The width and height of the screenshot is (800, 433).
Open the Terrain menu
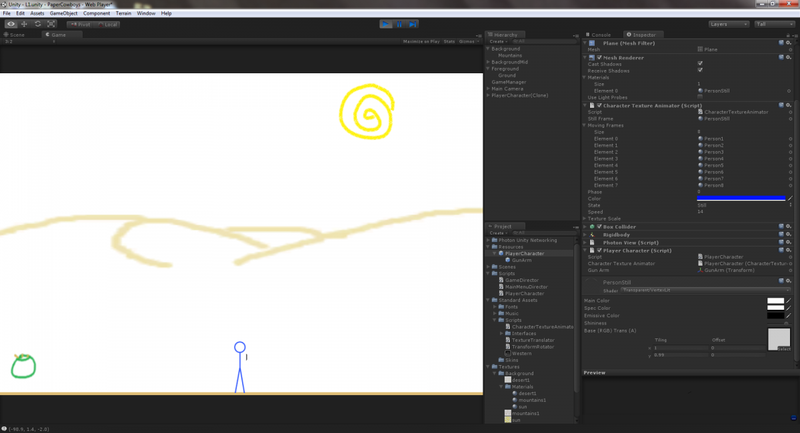coord(123,13)
